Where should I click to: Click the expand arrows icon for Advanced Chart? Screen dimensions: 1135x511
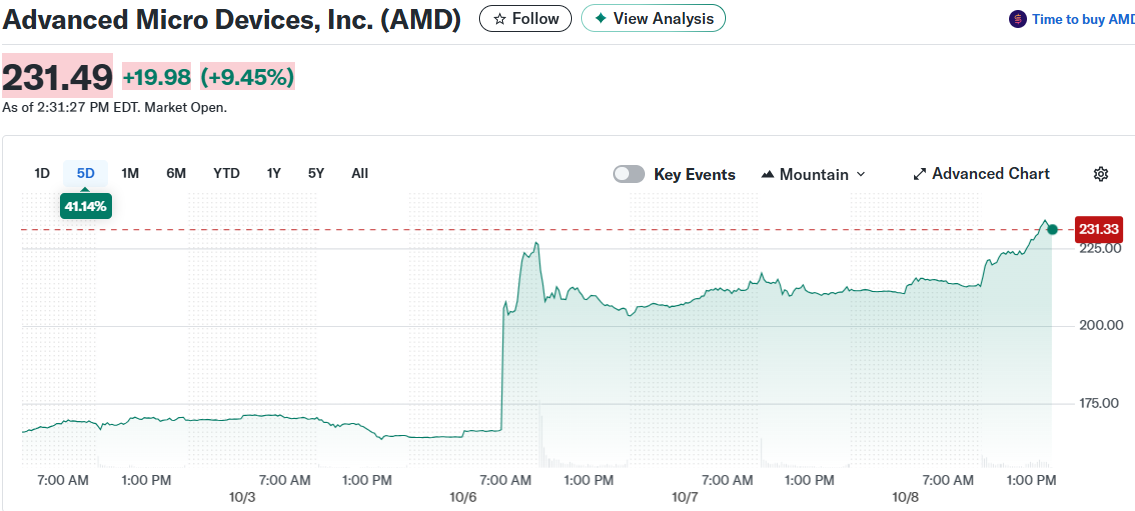[920, 174]
